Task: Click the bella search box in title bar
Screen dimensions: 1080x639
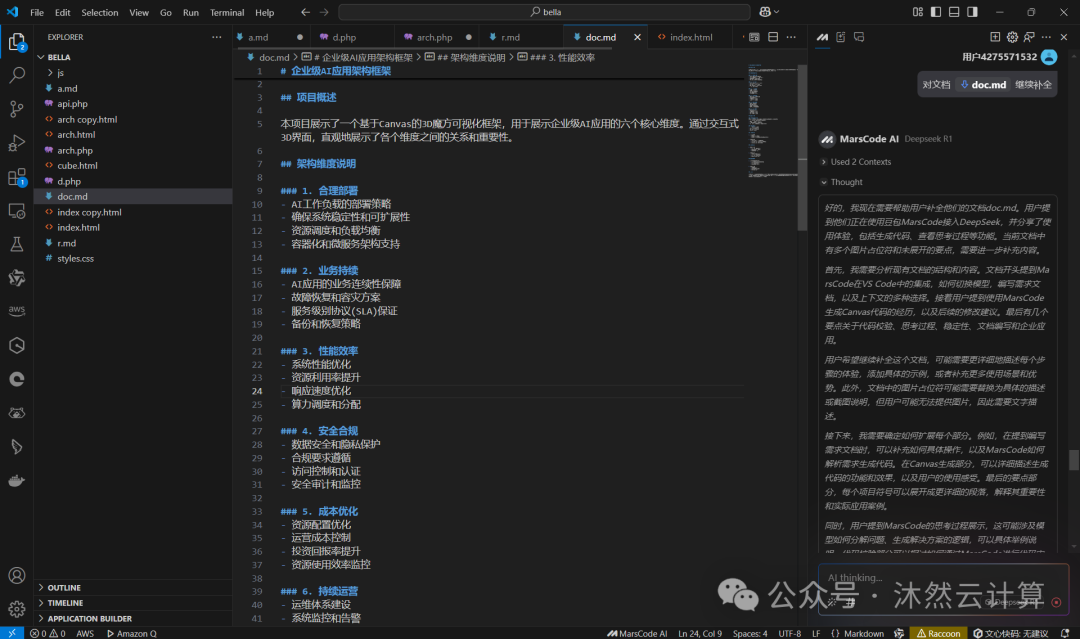Action: click(544, 12)
